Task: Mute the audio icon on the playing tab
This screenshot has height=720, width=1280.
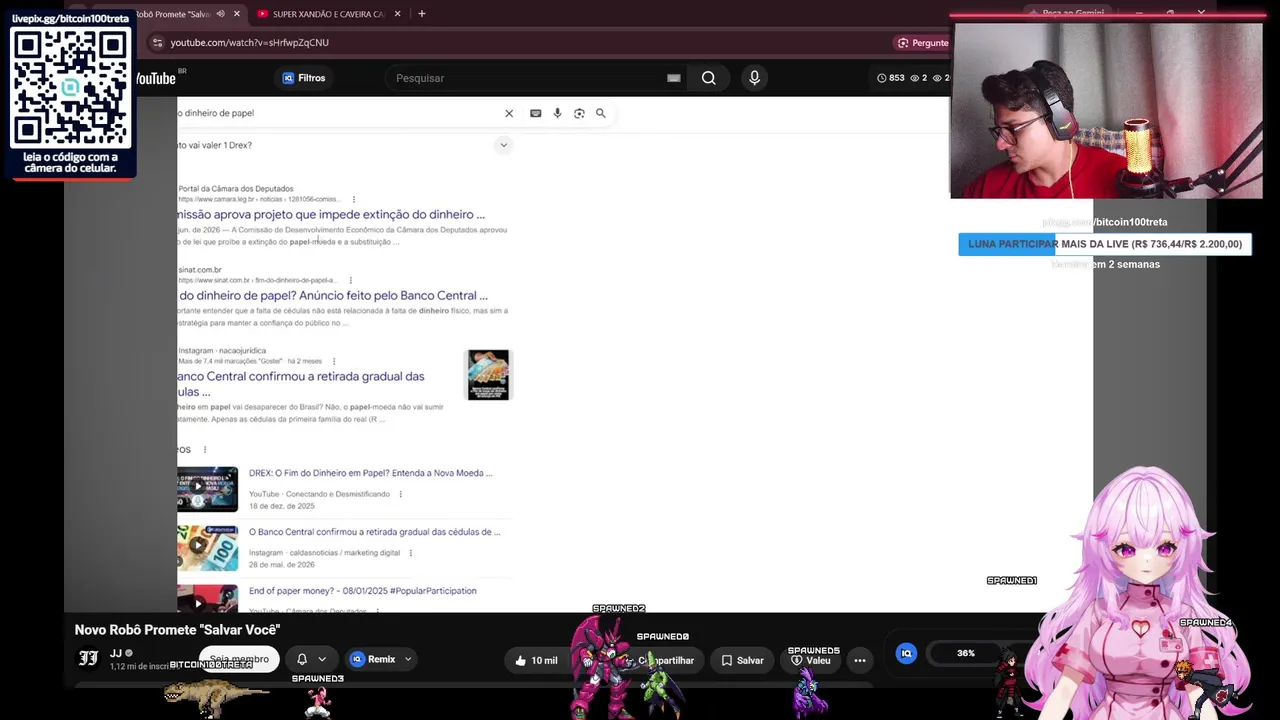Action: [220, 14]
